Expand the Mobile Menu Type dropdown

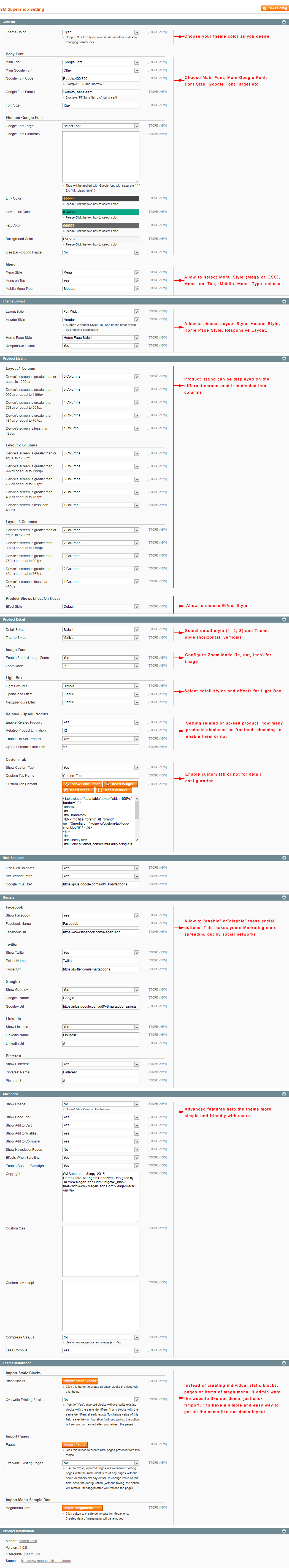point(101,288)
